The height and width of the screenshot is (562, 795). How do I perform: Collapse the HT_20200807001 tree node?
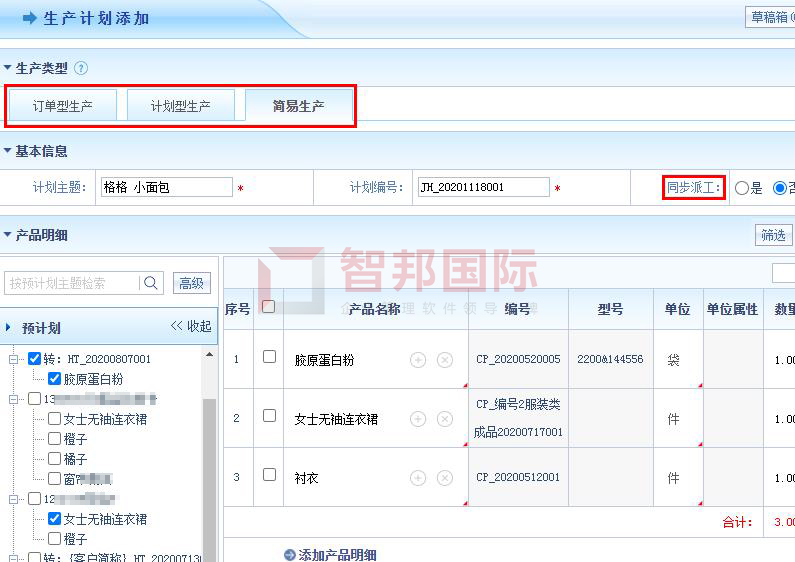point(13,359)
